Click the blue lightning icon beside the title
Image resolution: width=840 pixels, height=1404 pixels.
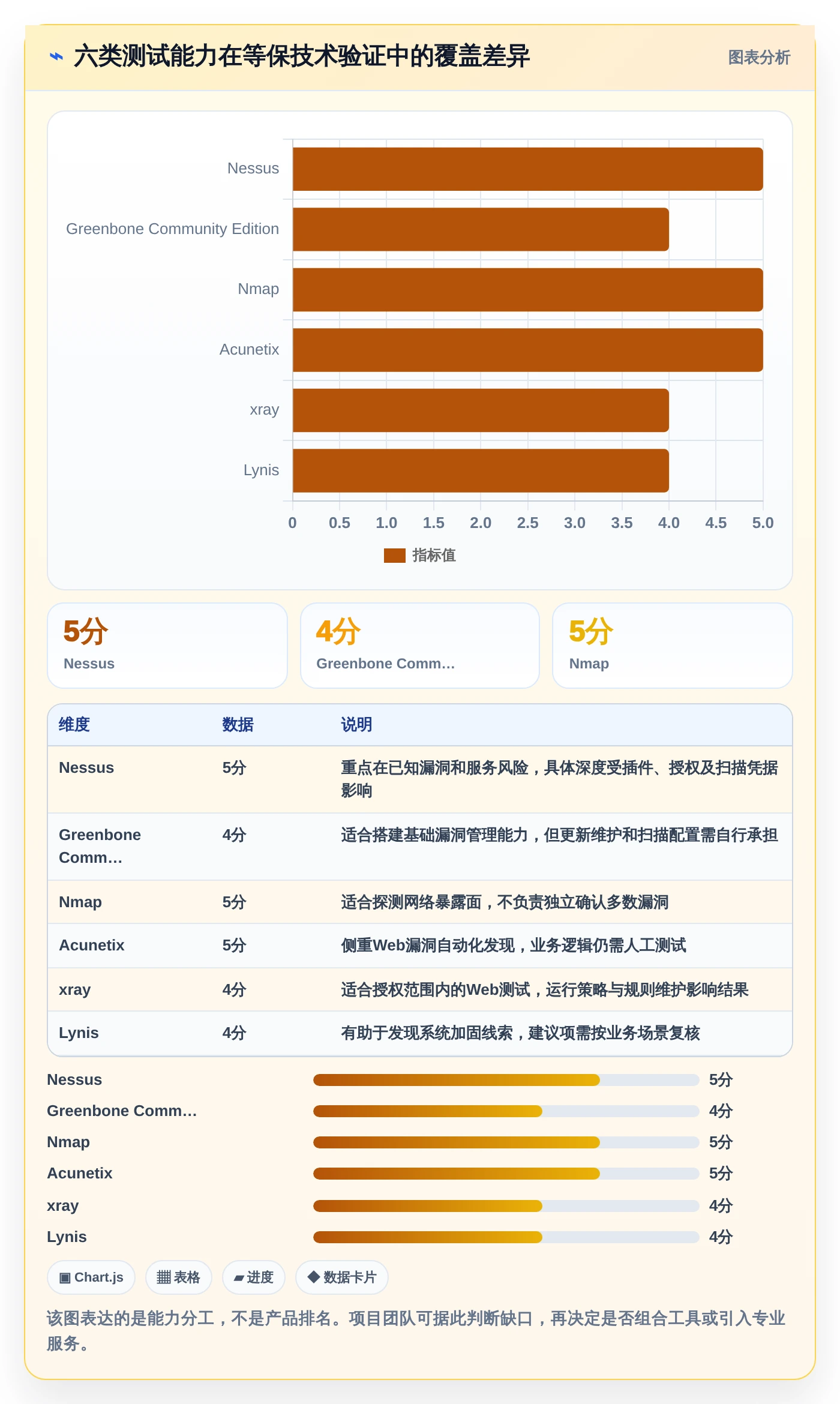tap(56, 57)
